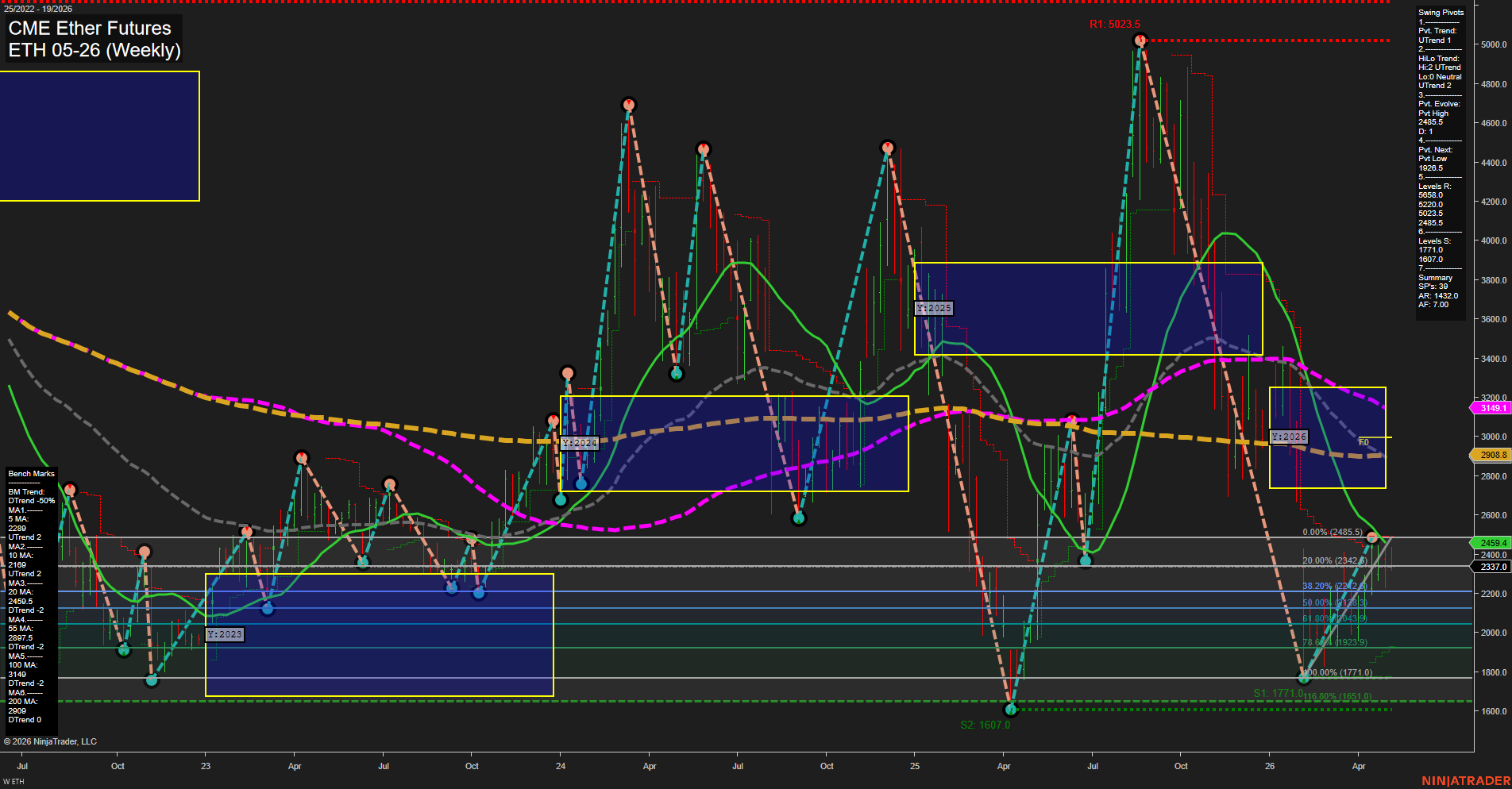Click the Levels S: list in Swing Pivots
This screenshot has height=789, width=1512.
[x=1434, y=250]
